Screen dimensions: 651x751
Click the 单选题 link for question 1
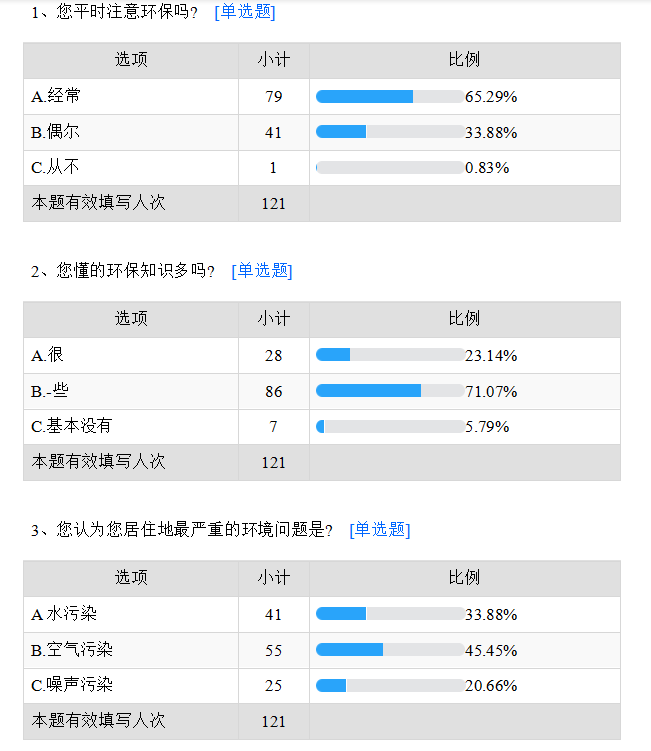(245, 11)
